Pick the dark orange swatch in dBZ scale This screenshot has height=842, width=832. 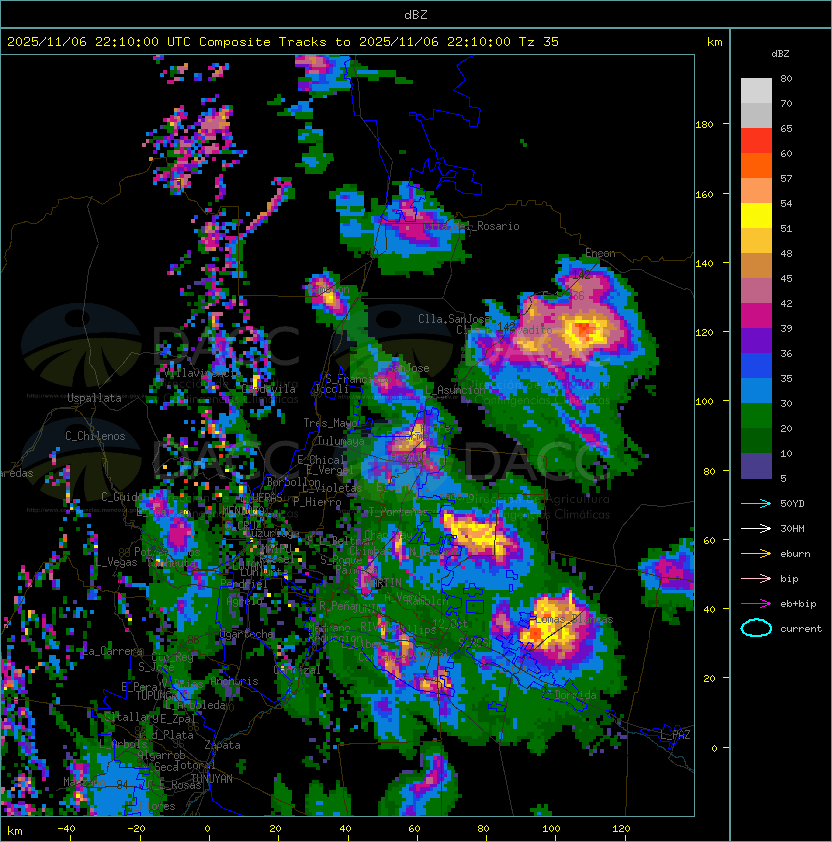756,166
